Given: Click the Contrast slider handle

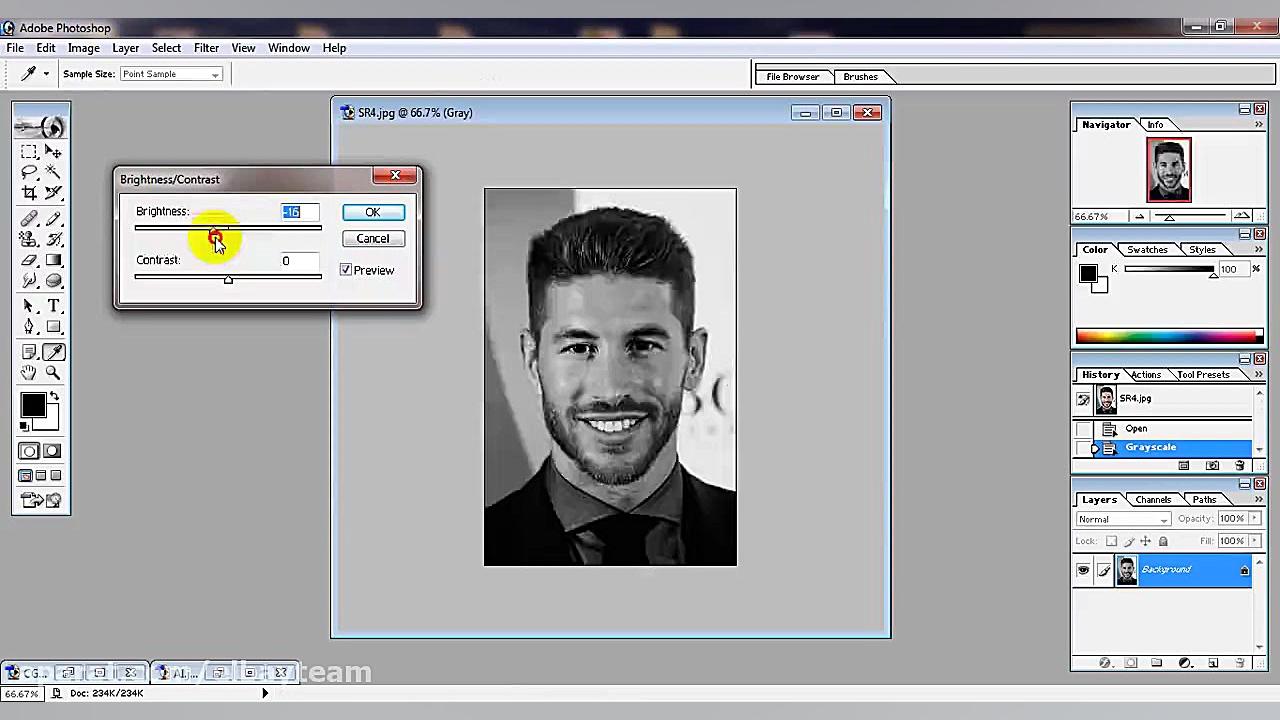Looking at the screenshot, I should (x=228, y=280).
